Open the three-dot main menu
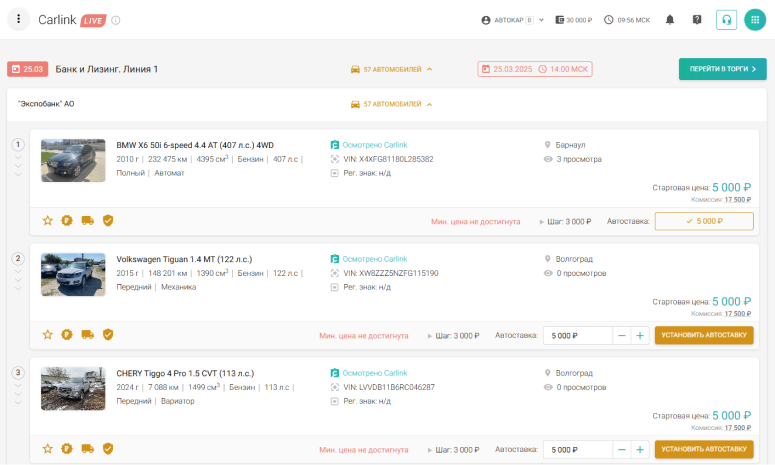The image size is (775, 465). tap(18, 20)
